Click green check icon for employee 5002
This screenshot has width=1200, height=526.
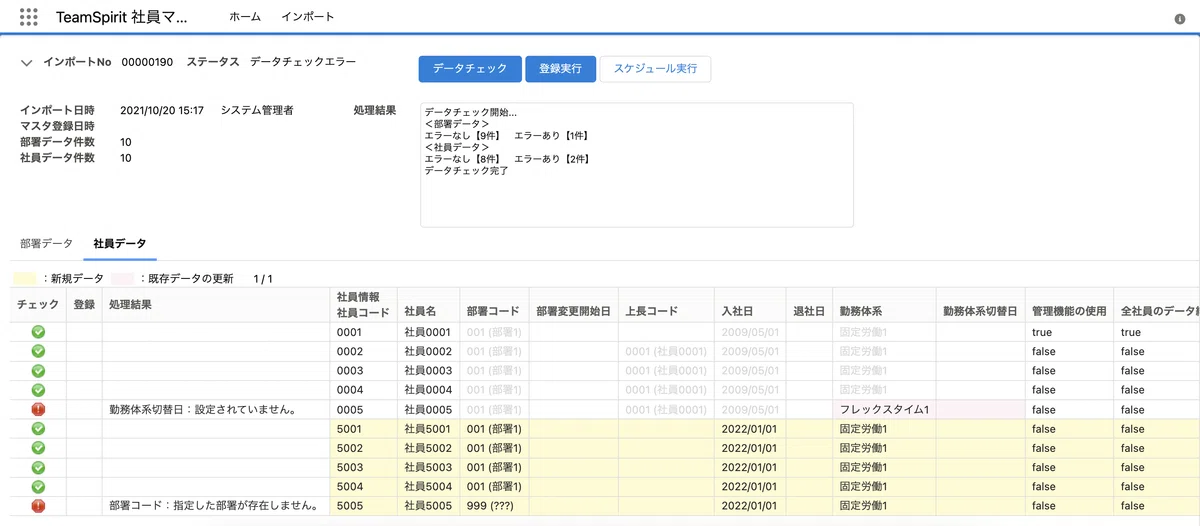coord(38,448)
